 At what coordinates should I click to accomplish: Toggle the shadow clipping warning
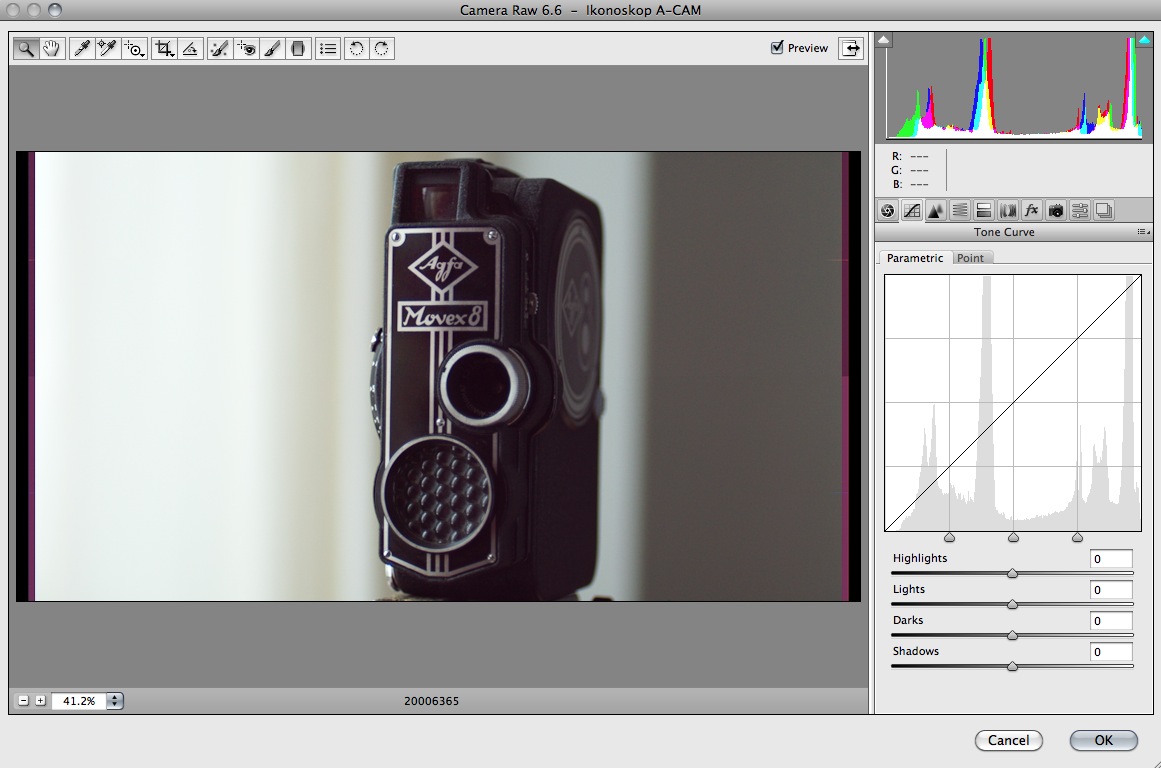pyautogui.click(x=884, y=41)
